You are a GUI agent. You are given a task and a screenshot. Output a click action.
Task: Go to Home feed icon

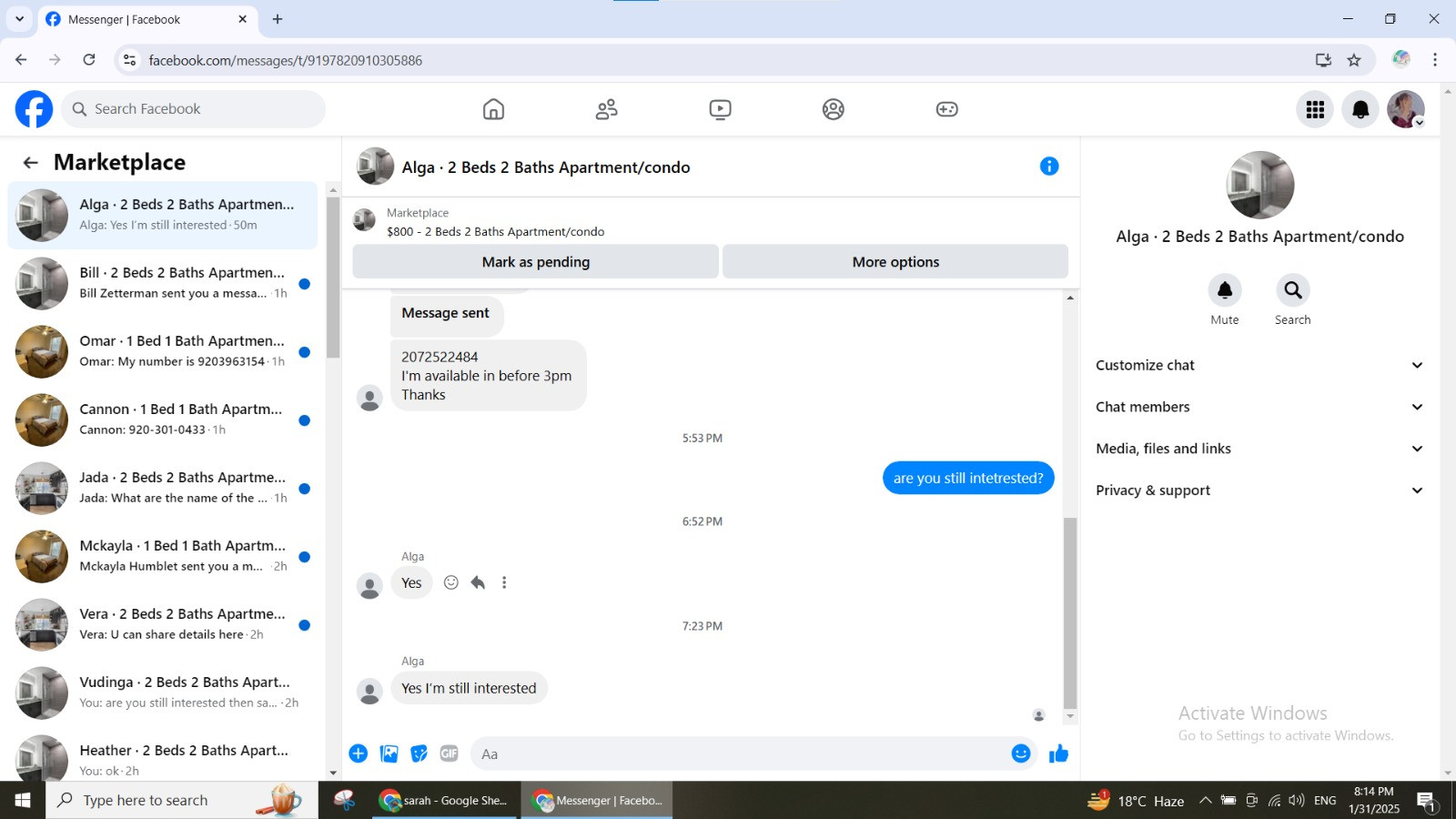(493, 109)
